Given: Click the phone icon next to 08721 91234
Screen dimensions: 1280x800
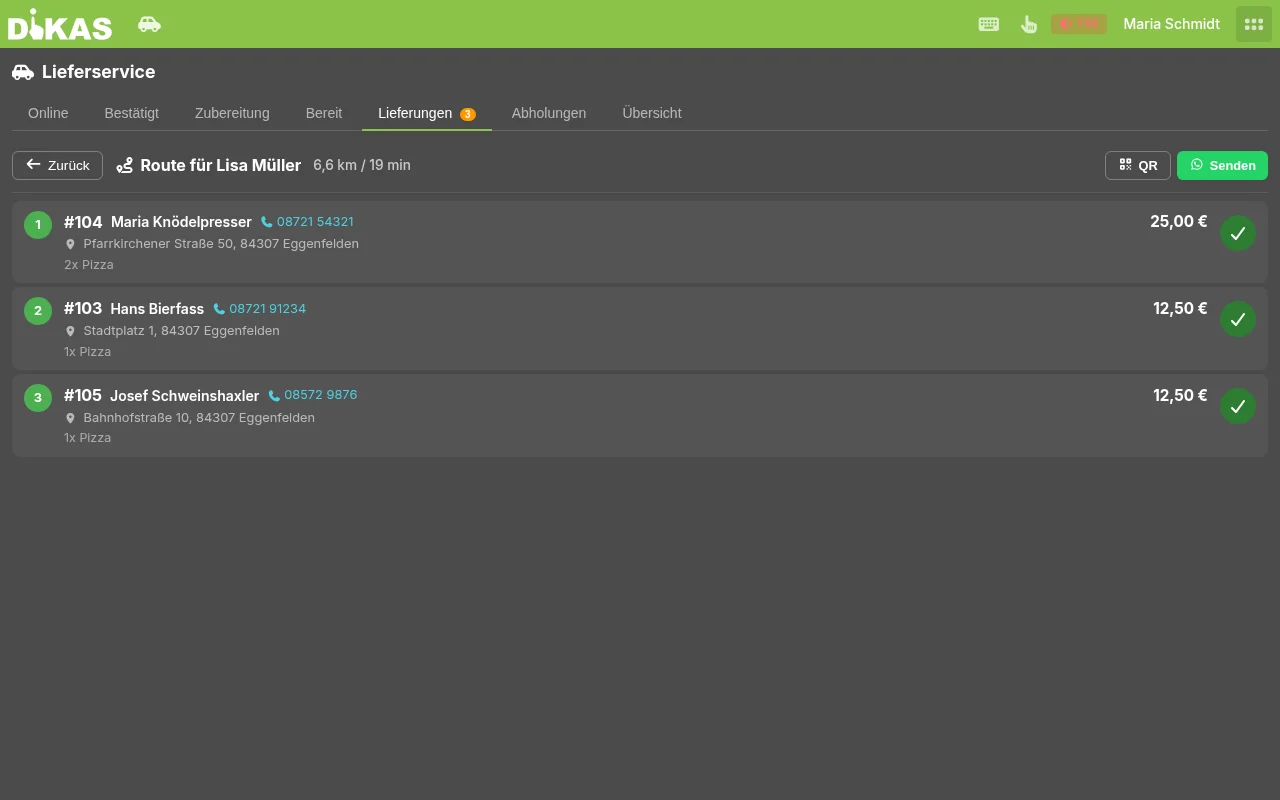Looking at the screenshot, I should 219,309.
